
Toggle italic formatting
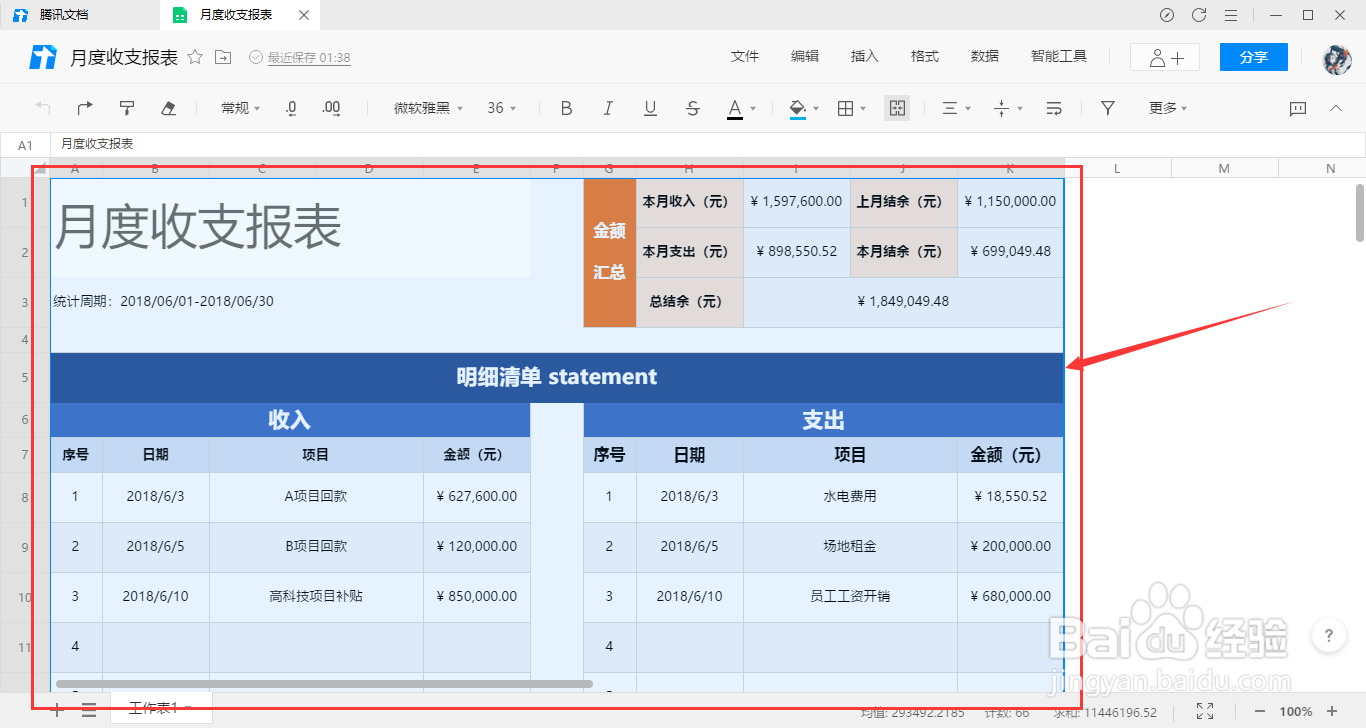(608, 108)
